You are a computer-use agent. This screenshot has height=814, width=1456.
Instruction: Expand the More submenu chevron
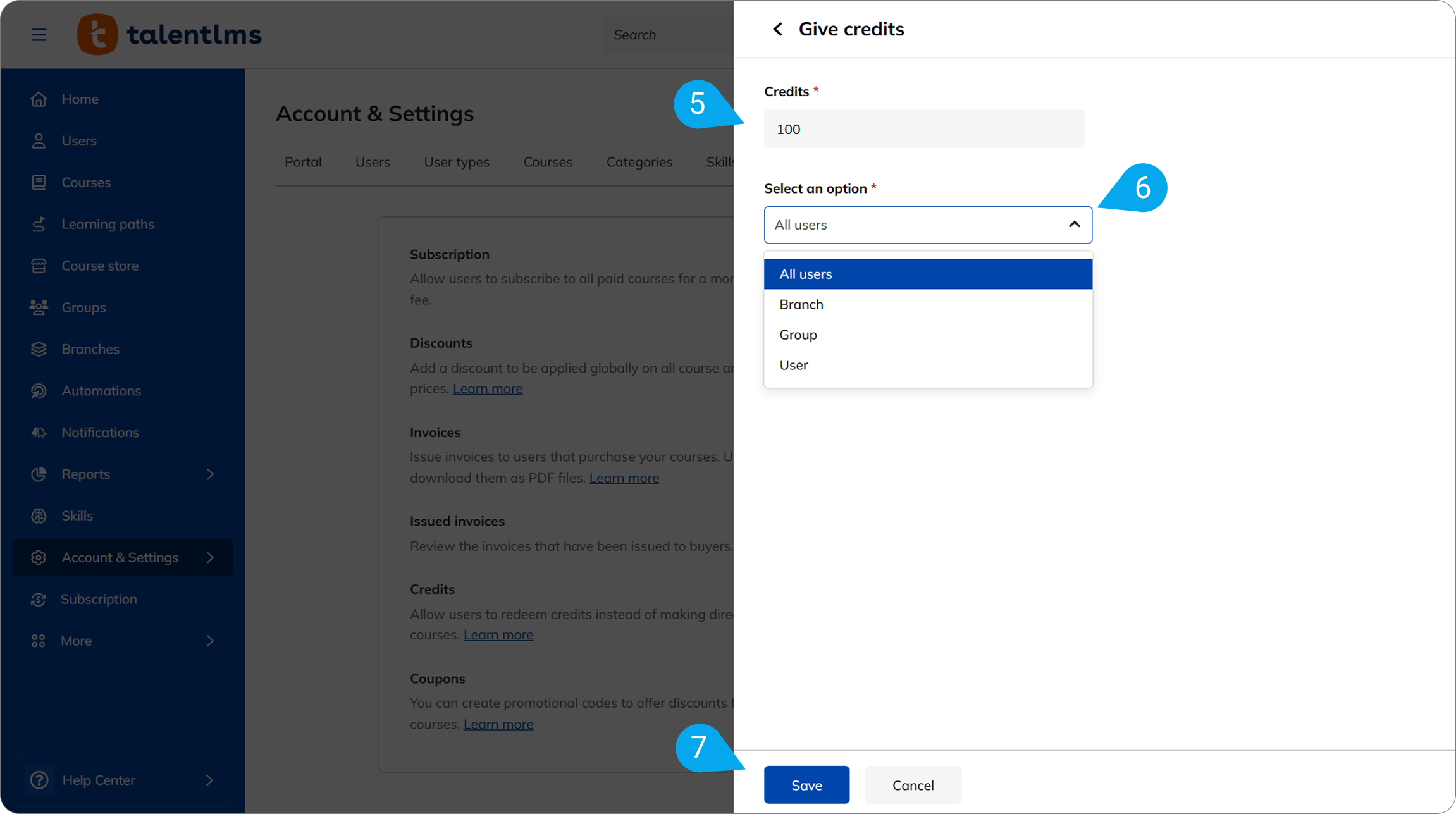point(210,641)
